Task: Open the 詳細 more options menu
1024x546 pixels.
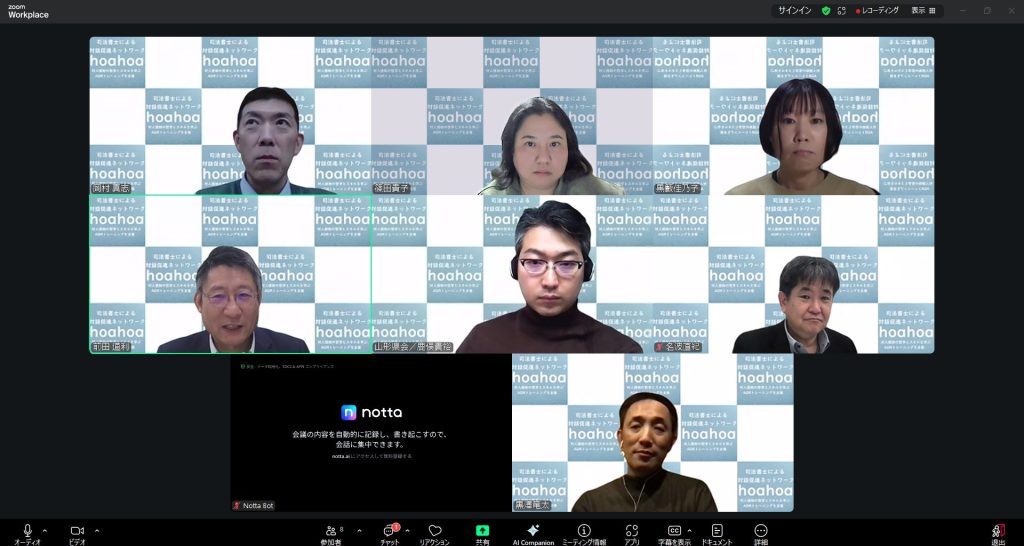Action: pos(761,531)
